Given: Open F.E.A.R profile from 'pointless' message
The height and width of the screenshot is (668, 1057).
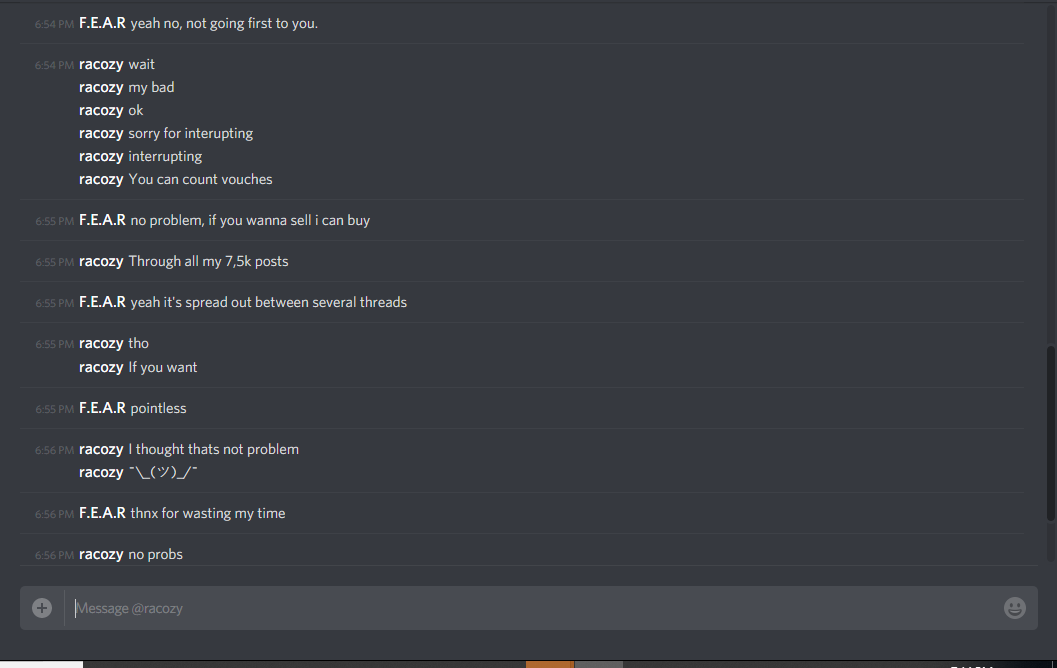Looking at the screenshot, I should point(102,408).
